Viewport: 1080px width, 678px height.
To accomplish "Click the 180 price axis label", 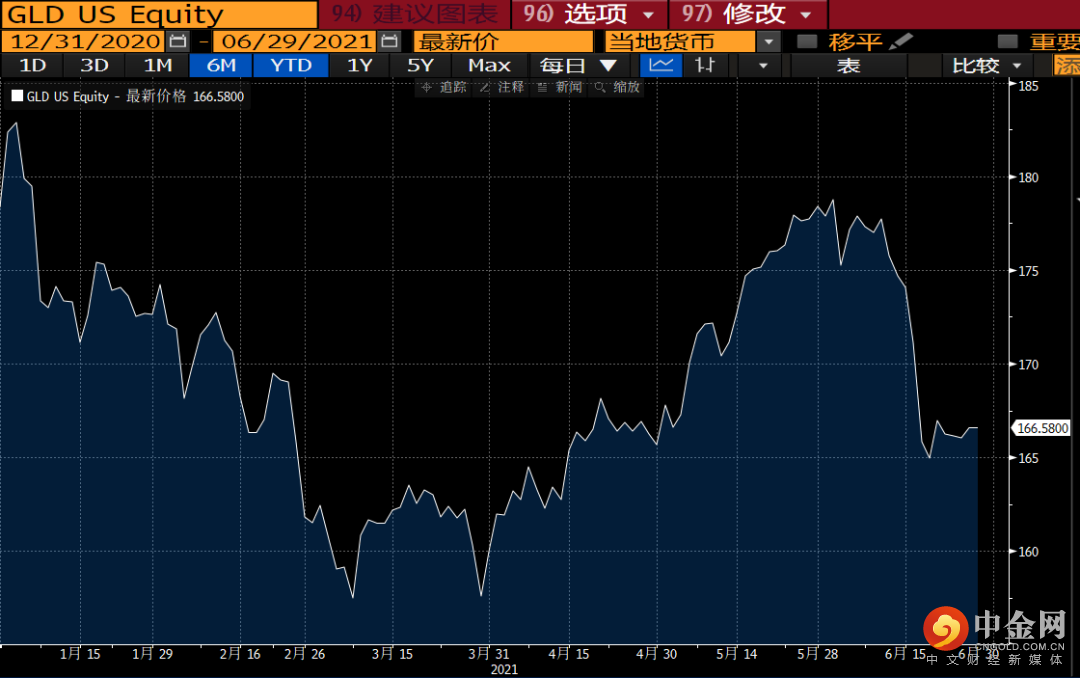I will pyautogui.click(x=1028, y=177).
